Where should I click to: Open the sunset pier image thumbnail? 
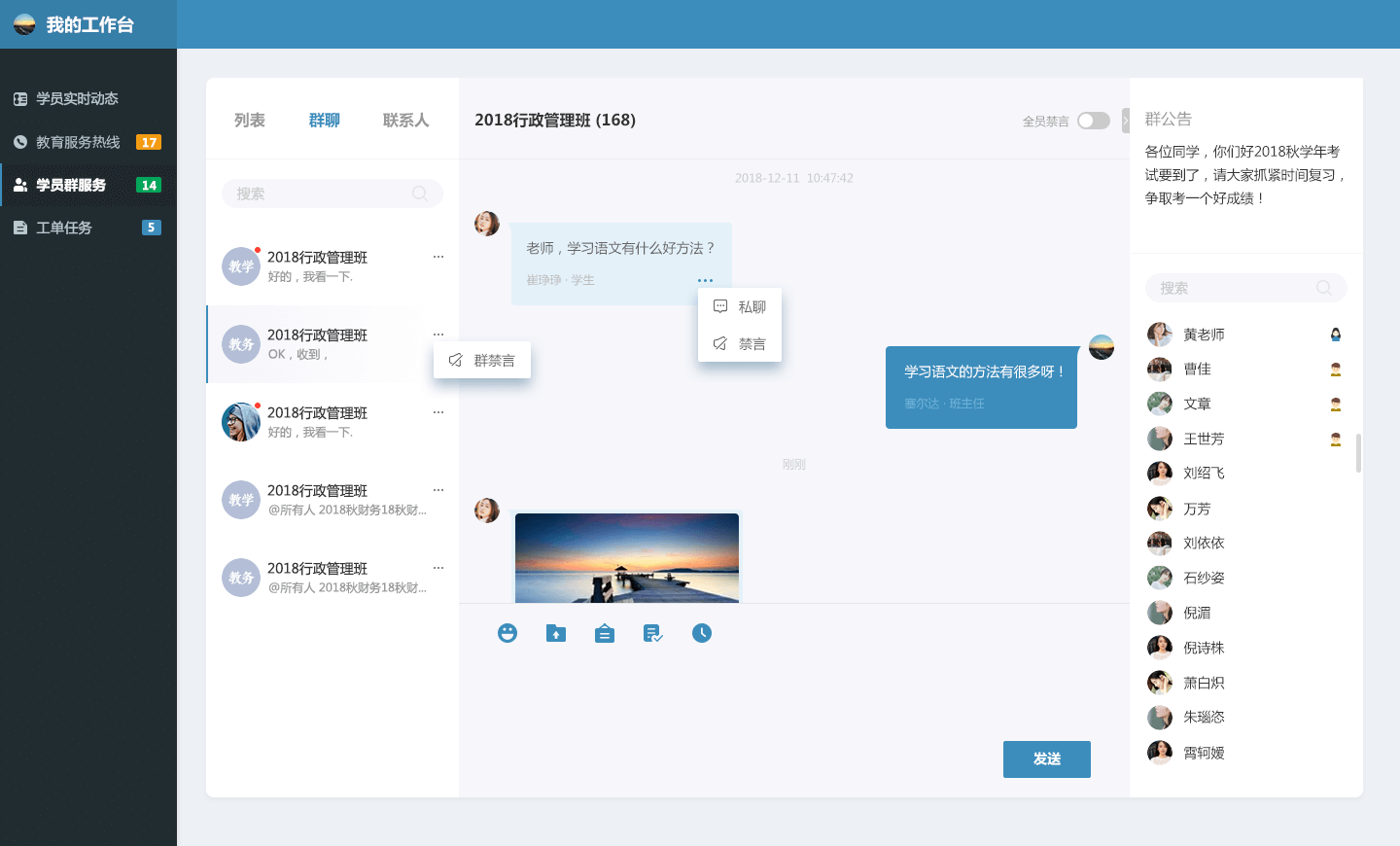(627, 558)
